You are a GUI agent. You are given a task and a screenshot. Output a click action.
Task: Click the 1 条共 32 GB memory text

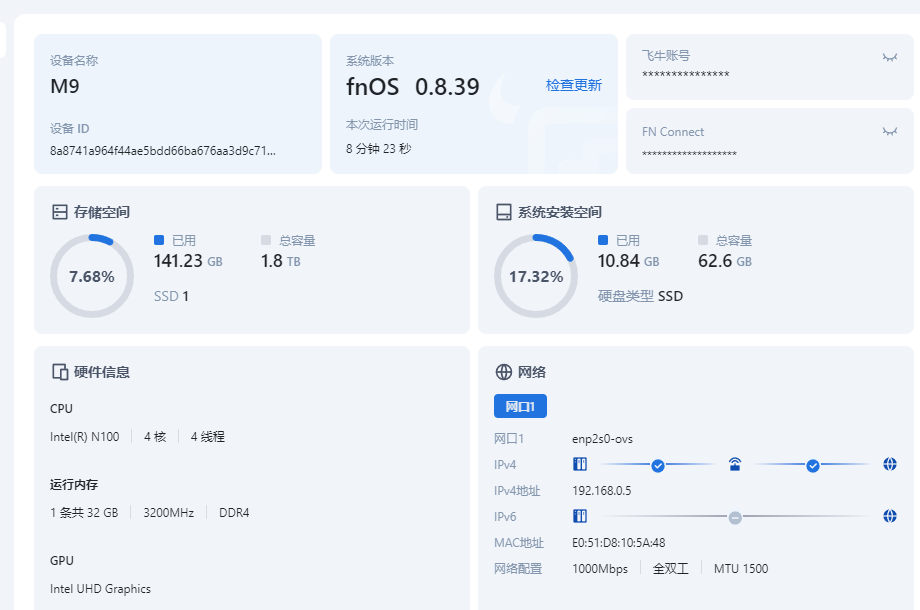pos(84,513)
